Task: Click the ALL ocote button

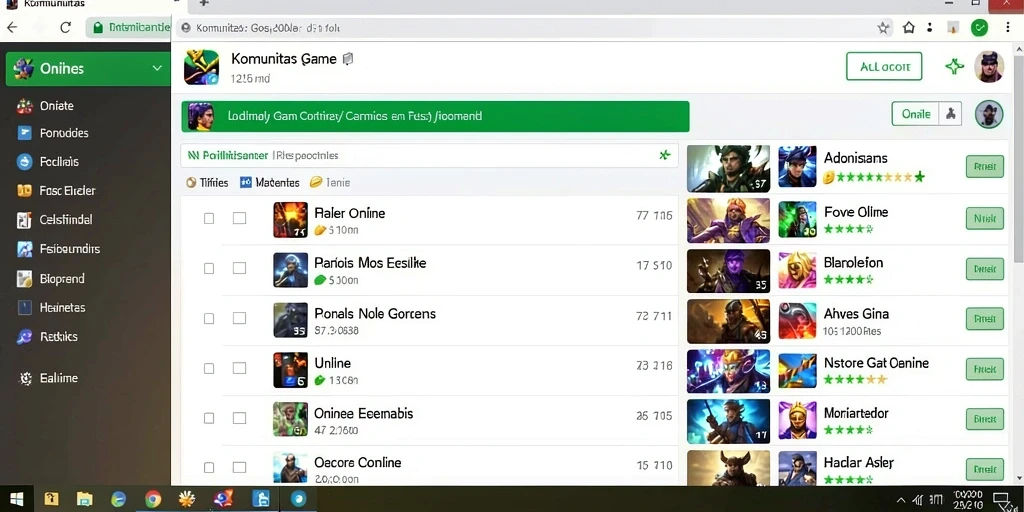Action: [884, 67]
